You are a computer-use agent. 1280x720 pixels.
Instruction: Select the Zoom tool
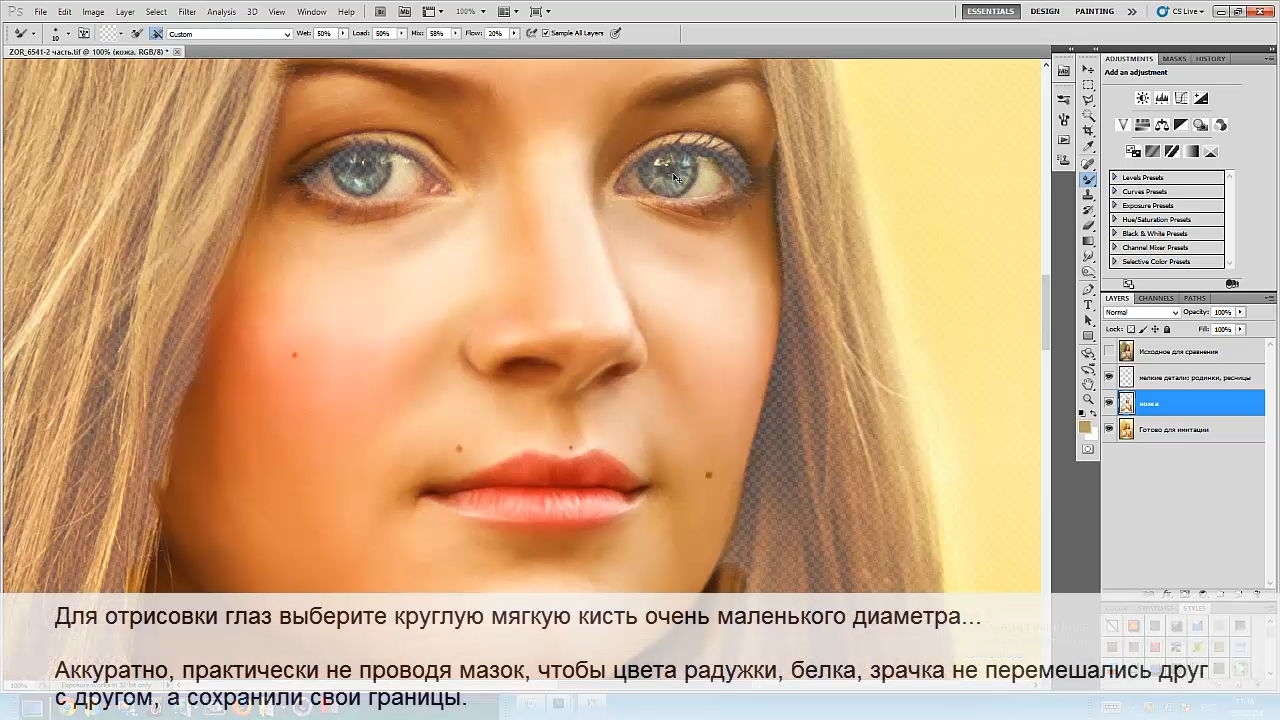[x=1088, y=400]
